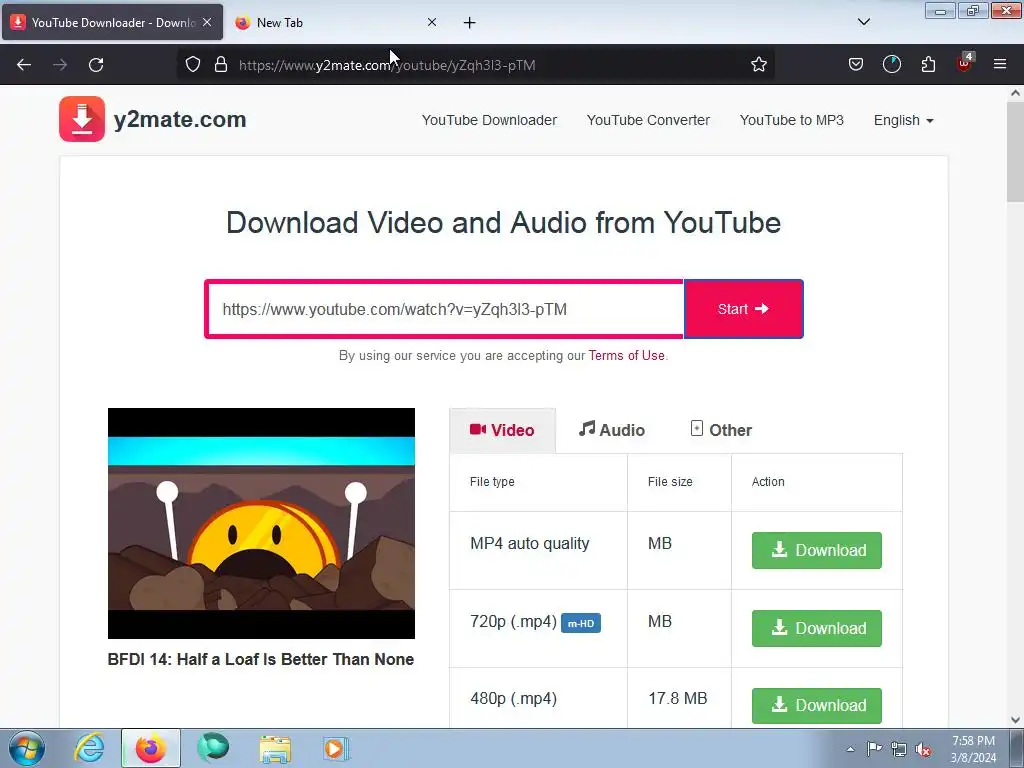Bookmark this page with the star icon
This screenshot has width=1024, height=768.
pos(758,65)
